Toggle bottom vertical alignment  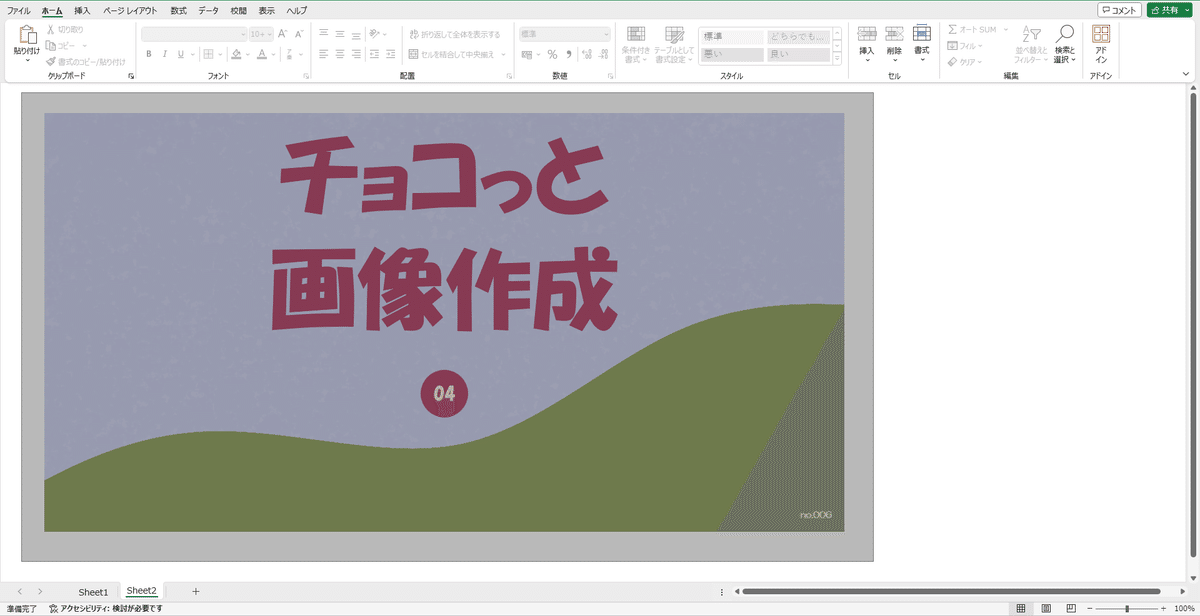coord(356,34)
